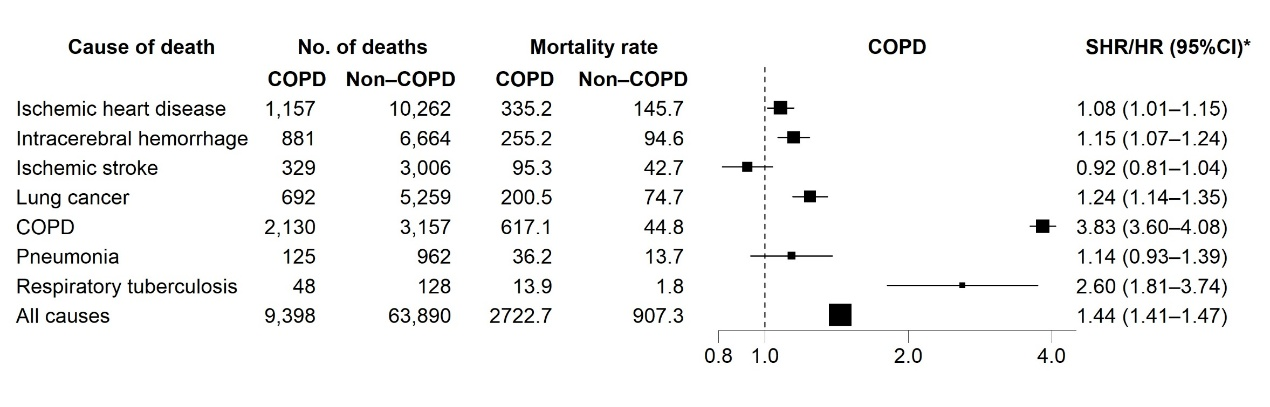This screenshot has height=407, width=1270.
Task: Click the Ischemic stroke square marker
Action: 747,167
